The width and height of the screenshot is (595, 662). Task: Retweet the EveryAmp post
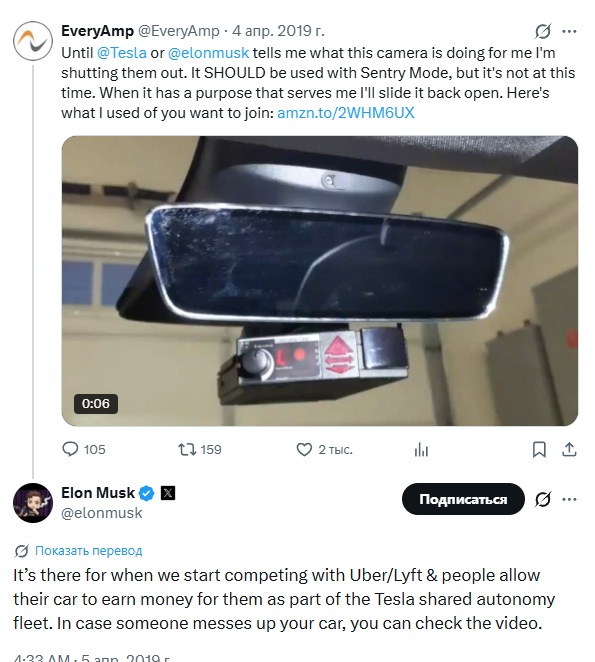[x=199, y=449]
